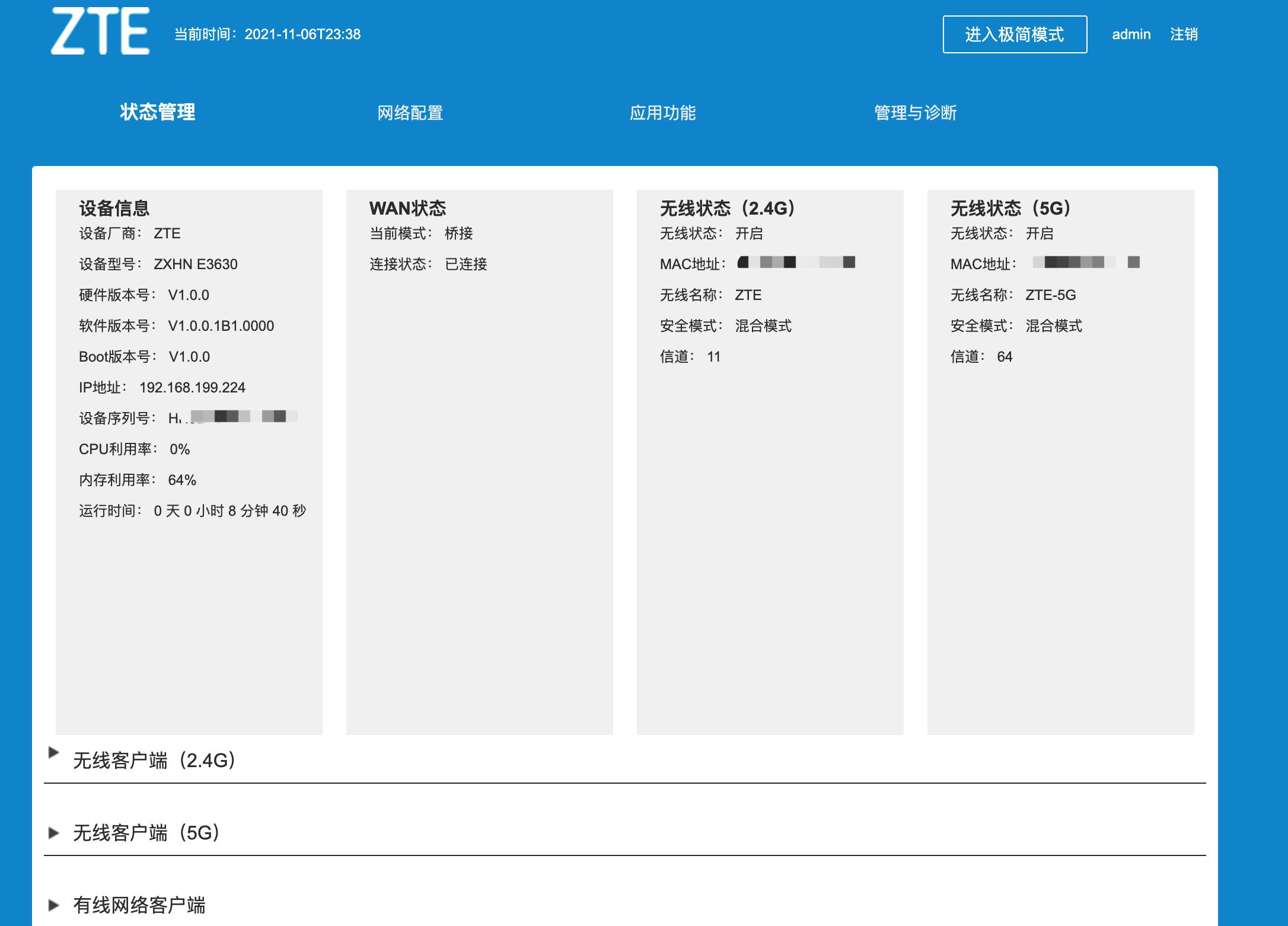
Task: Click the ZTE logo
Action: tap(101, 33)
